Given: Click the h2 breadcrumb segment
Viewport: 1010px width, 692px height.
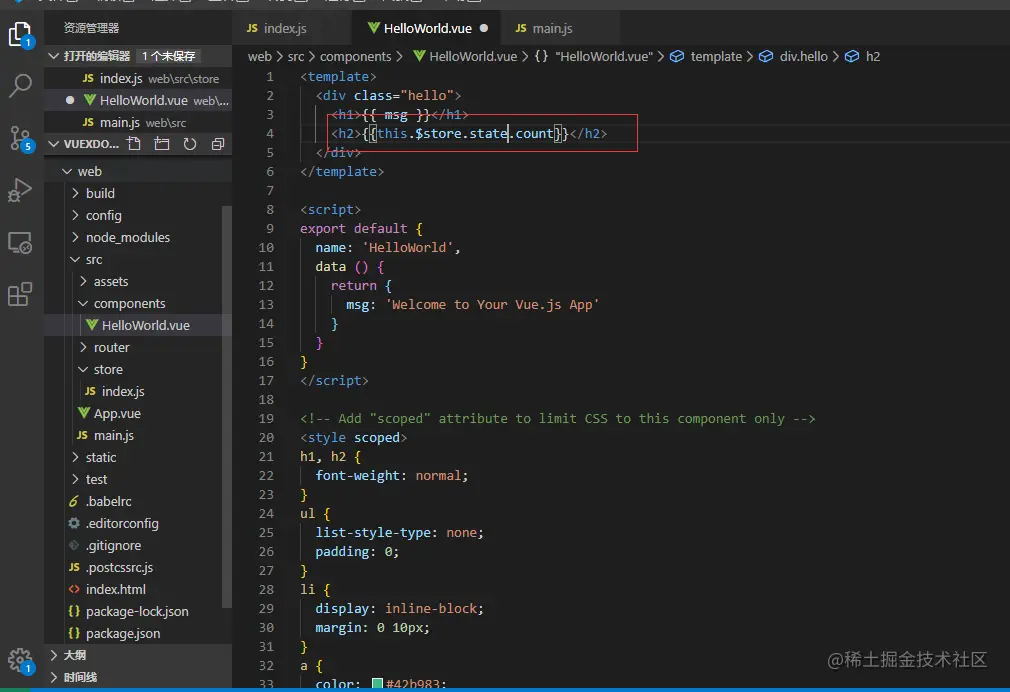Looking at the screenshot, I should (x=862, y=56).
